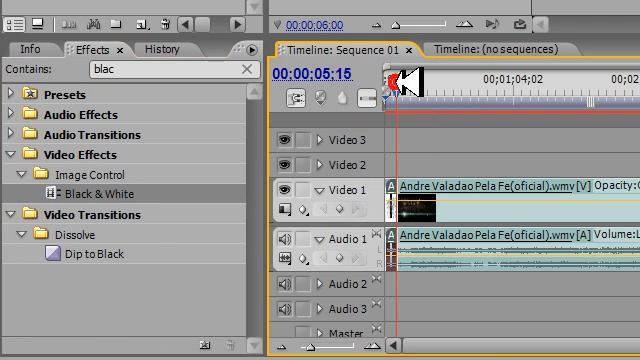Click Audio 1 waveform display style icon
640x360 pixels.
click(x=285, y=258)
